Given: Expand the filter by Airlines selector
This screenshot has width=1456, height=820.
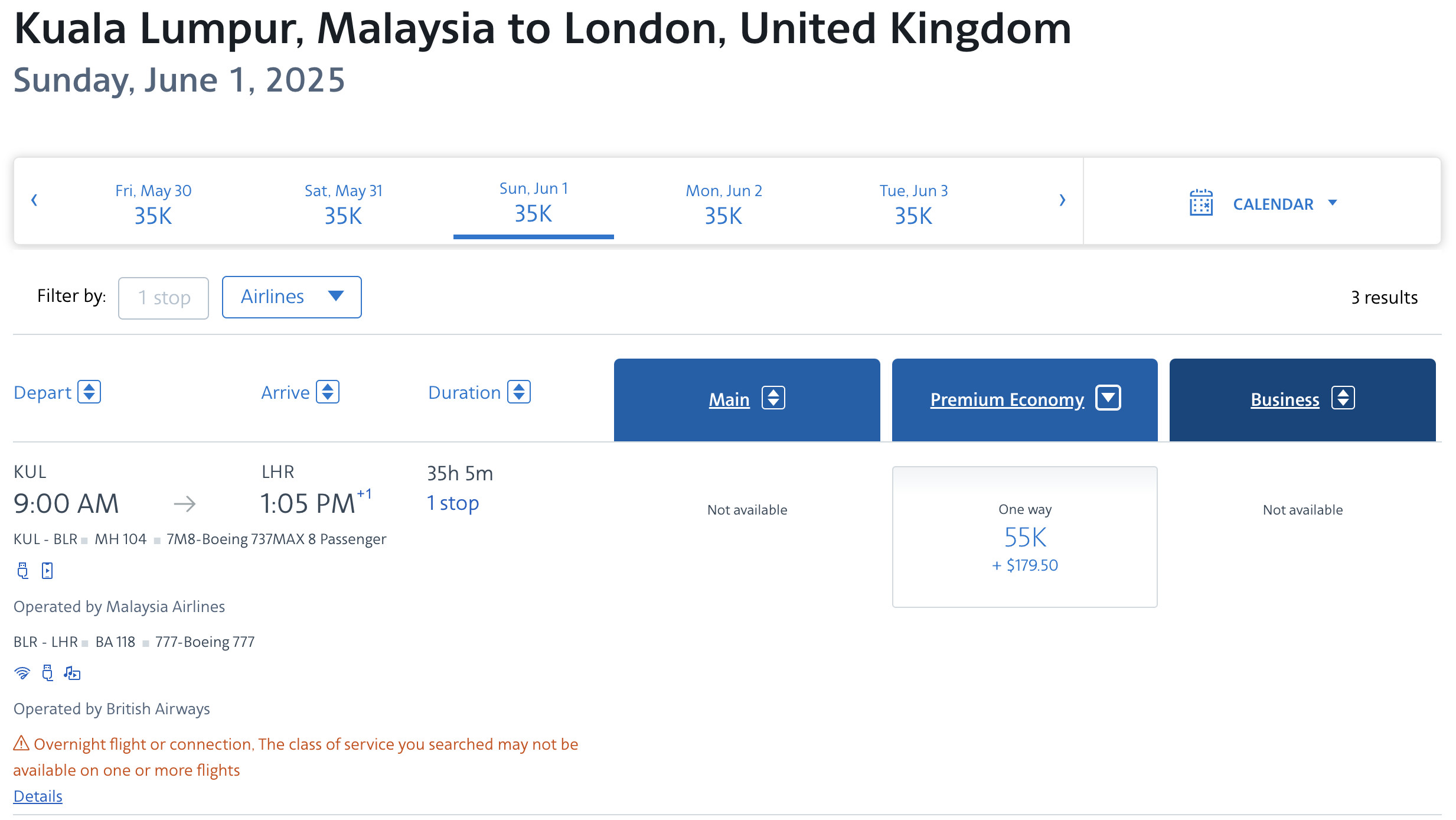Looking at the screenshot, I should click(291, 297).
